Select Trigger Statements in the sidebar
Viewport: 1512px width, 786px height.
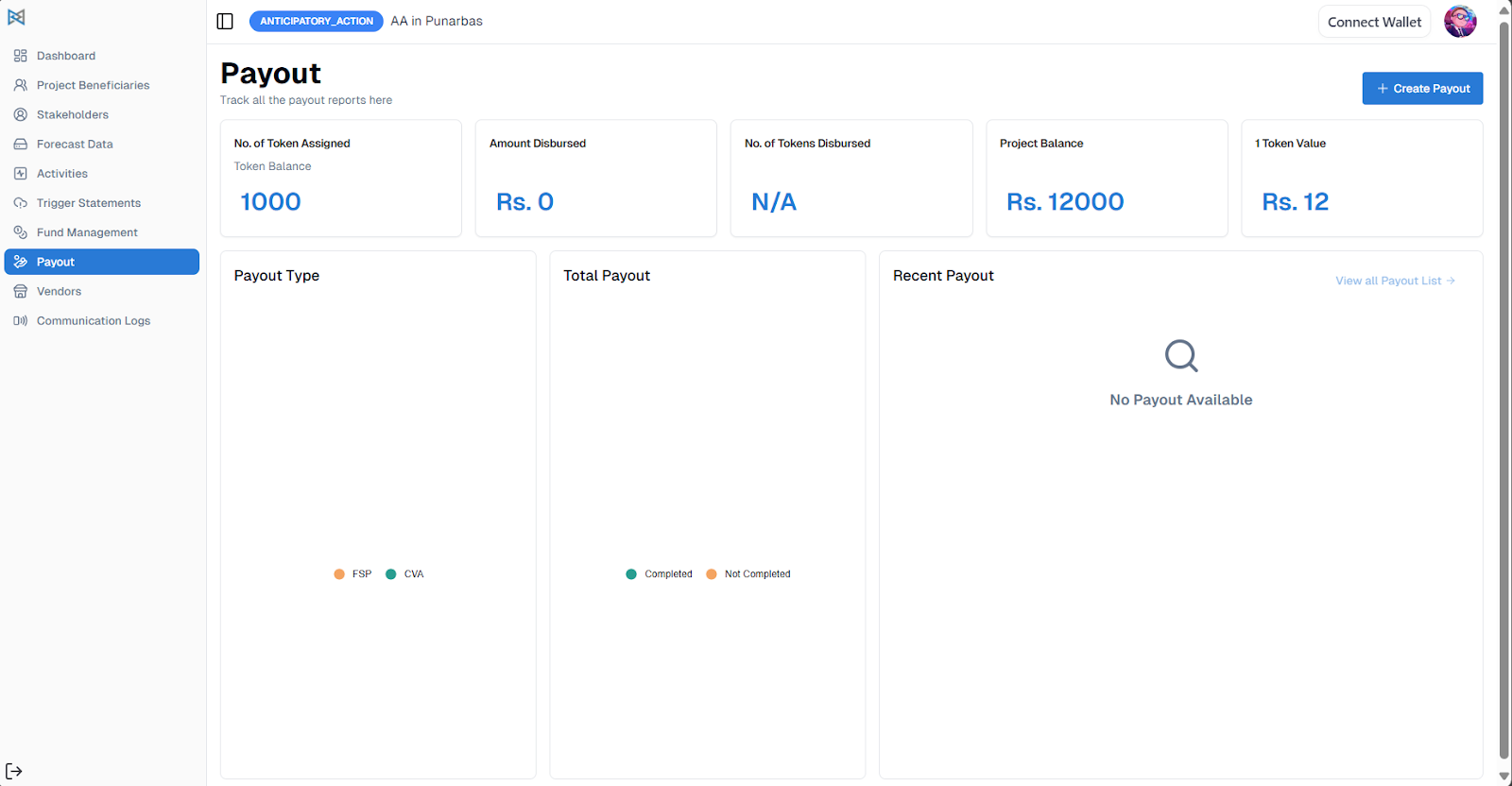click(x=101, y=202)
